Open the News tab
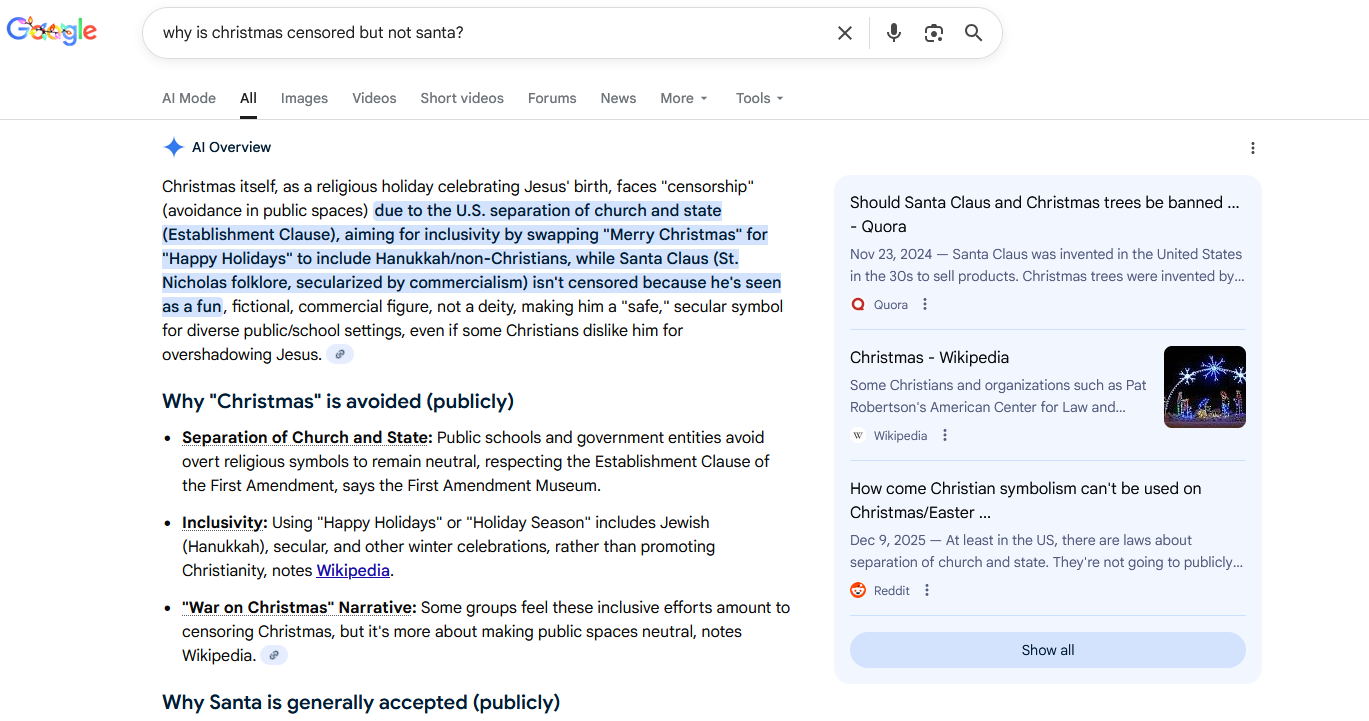The width and height of the screenshot is (1369, 721). [x=618, y=98]
